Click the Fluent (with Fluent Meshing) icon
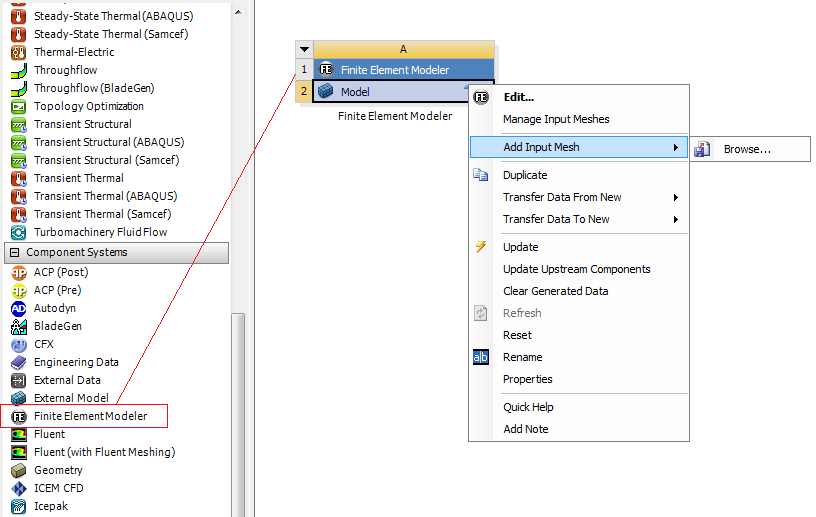 pyautogui.click(x=18, y=452)
